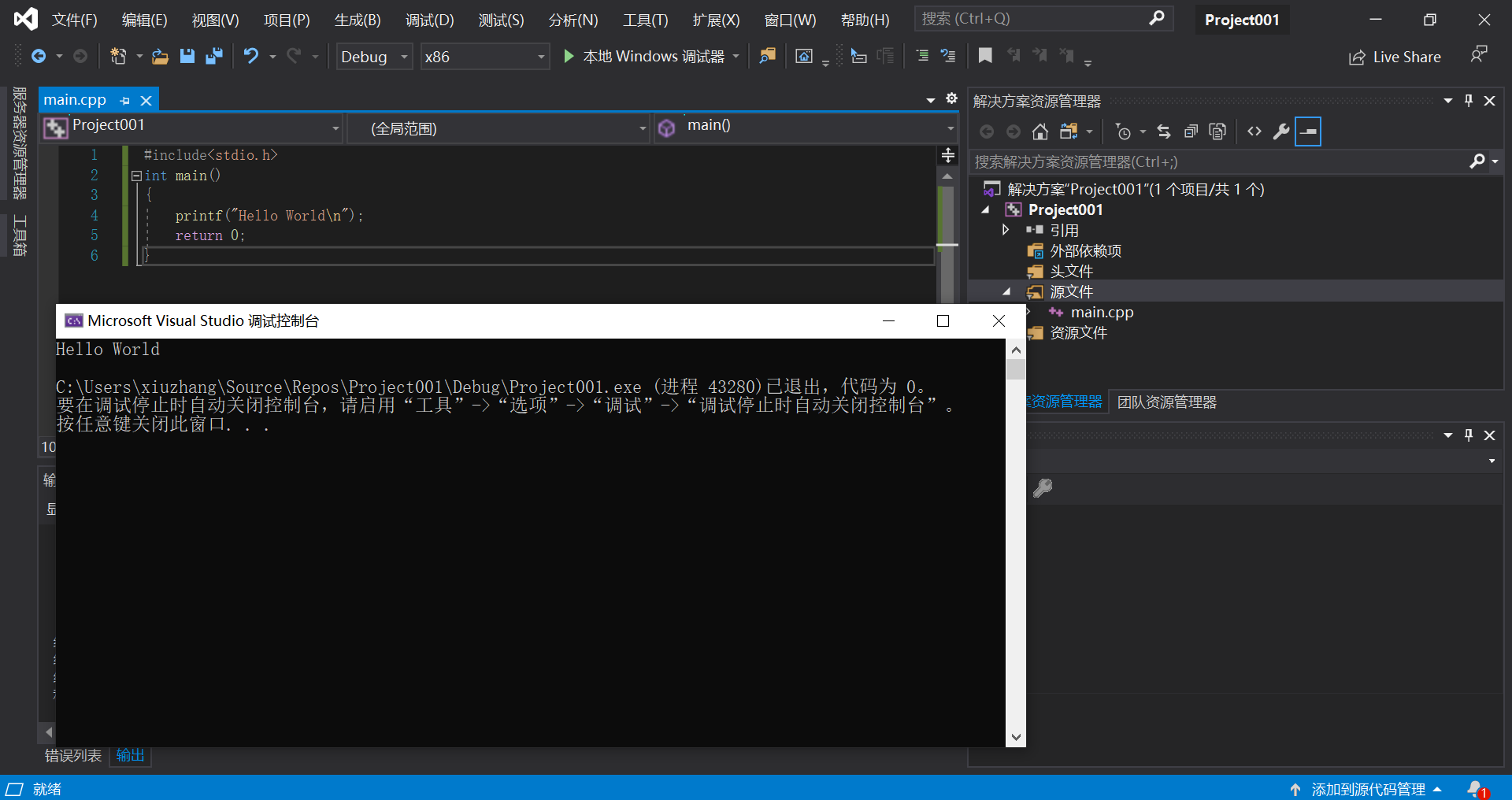Screen dimensions: 1512x800
Task: Click Sync with Active Document icon
Action: pyautogui.click(x=1164, y=131)
